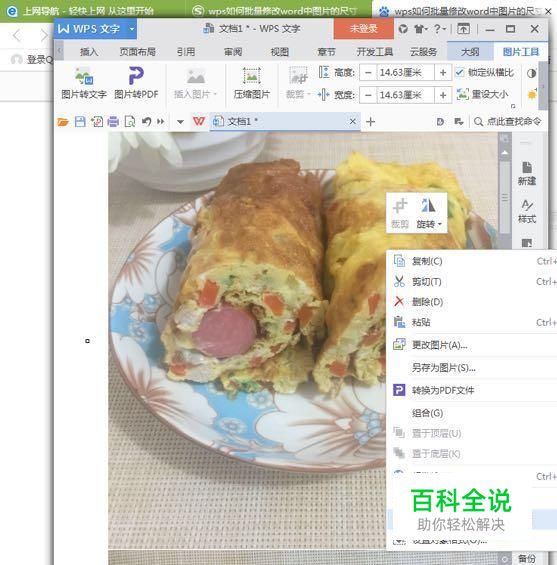Click the 裁剪 ribbon icon

(x=298, y=76)
